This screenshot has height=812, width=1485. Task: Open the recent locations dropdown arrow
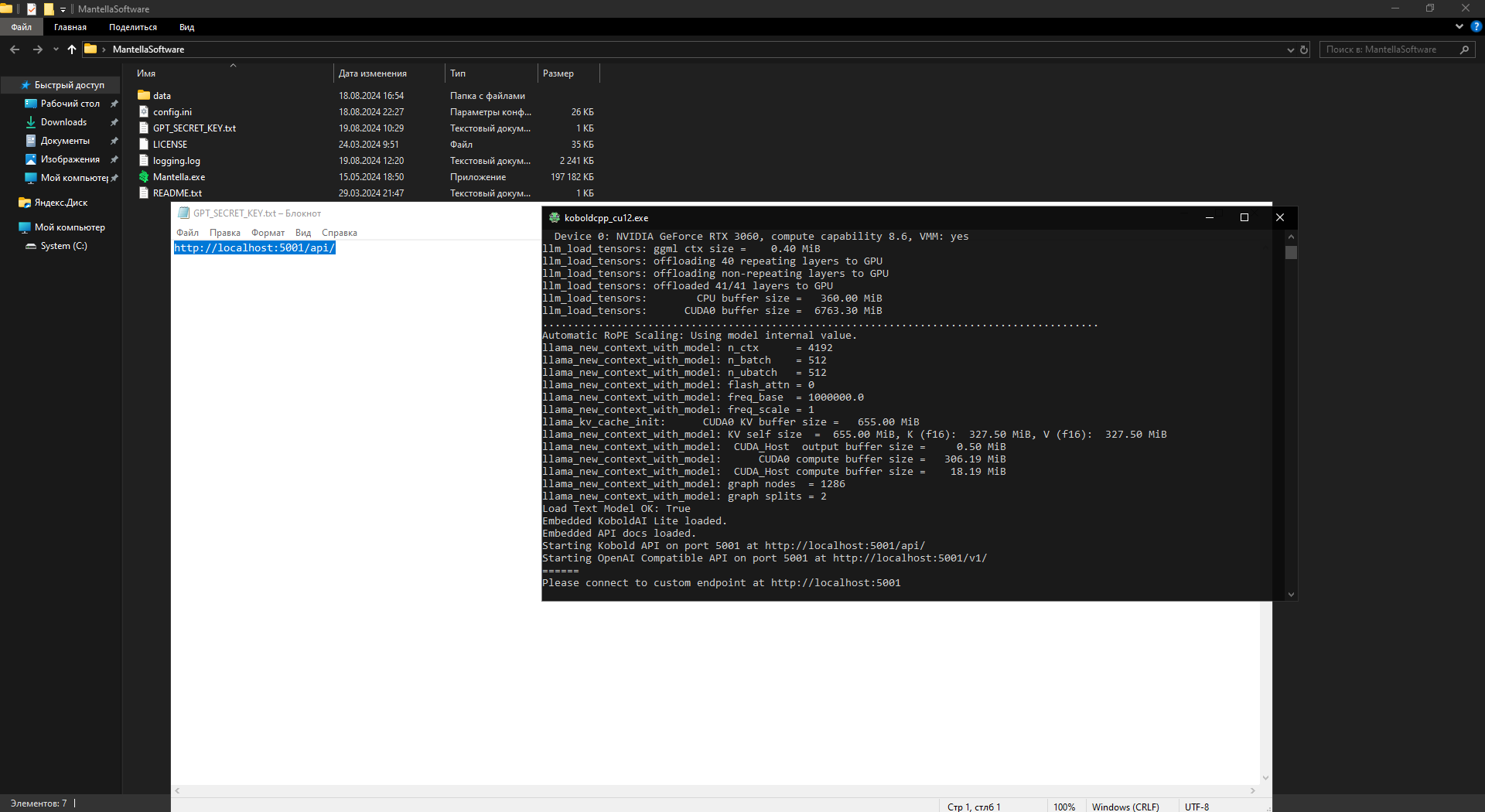pos(56,49)
